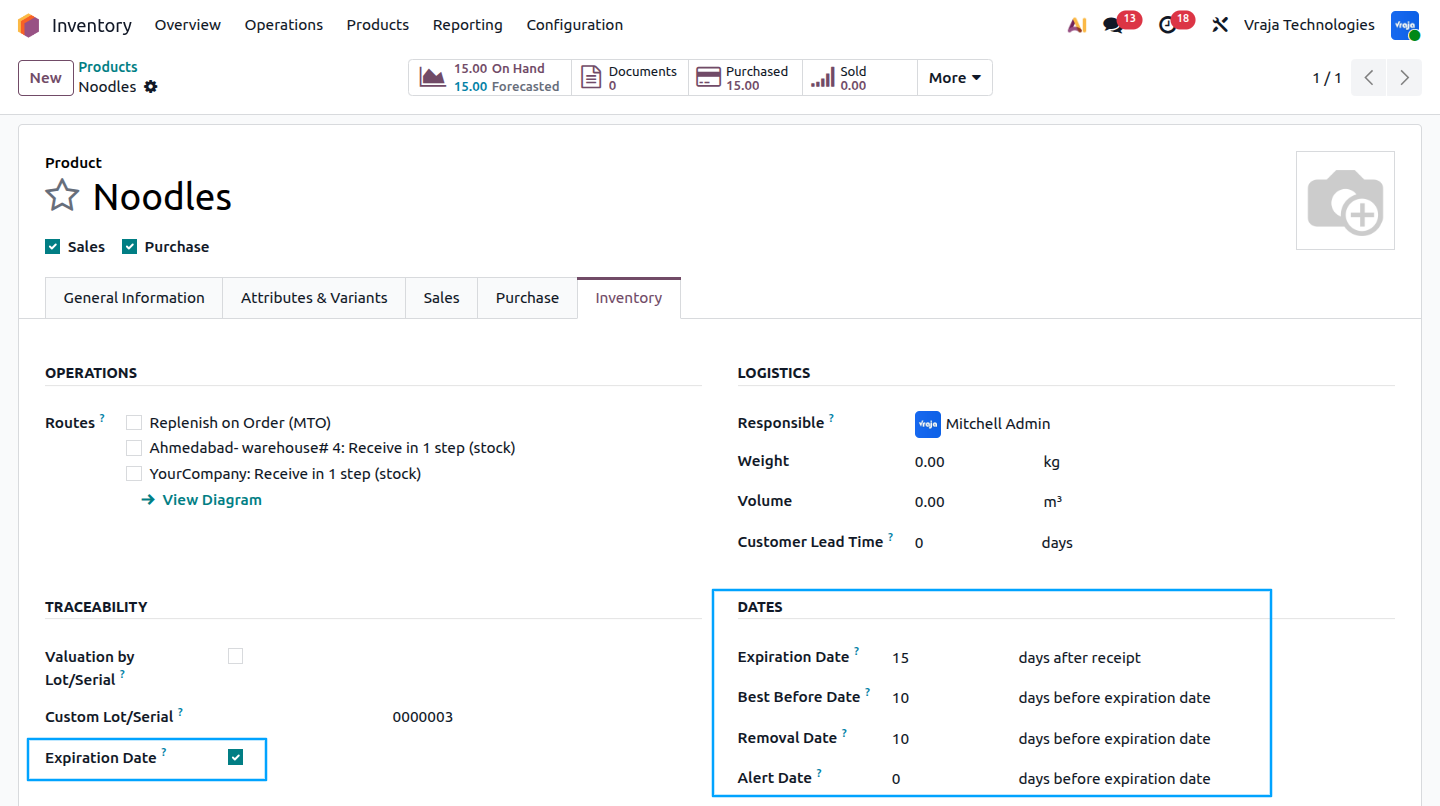Viewport: 1440px width, 806px height.
Task: Show help tooltip for Alert Date
Action: (819, 772)
